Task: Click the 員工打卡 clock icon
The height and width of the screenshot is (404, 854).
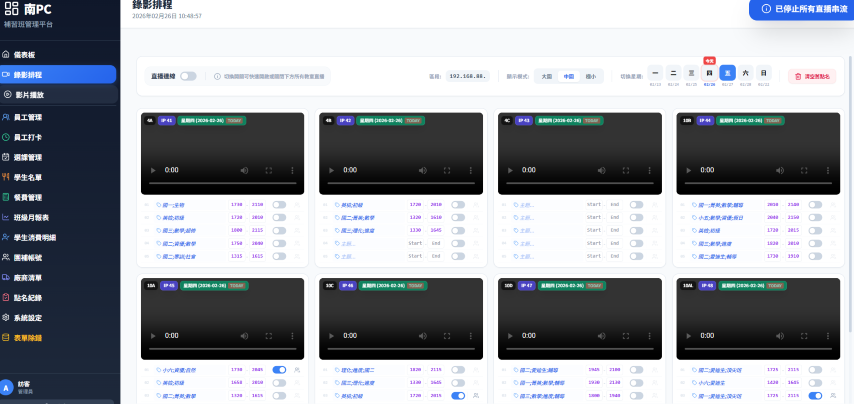Action: click(7, 137)
